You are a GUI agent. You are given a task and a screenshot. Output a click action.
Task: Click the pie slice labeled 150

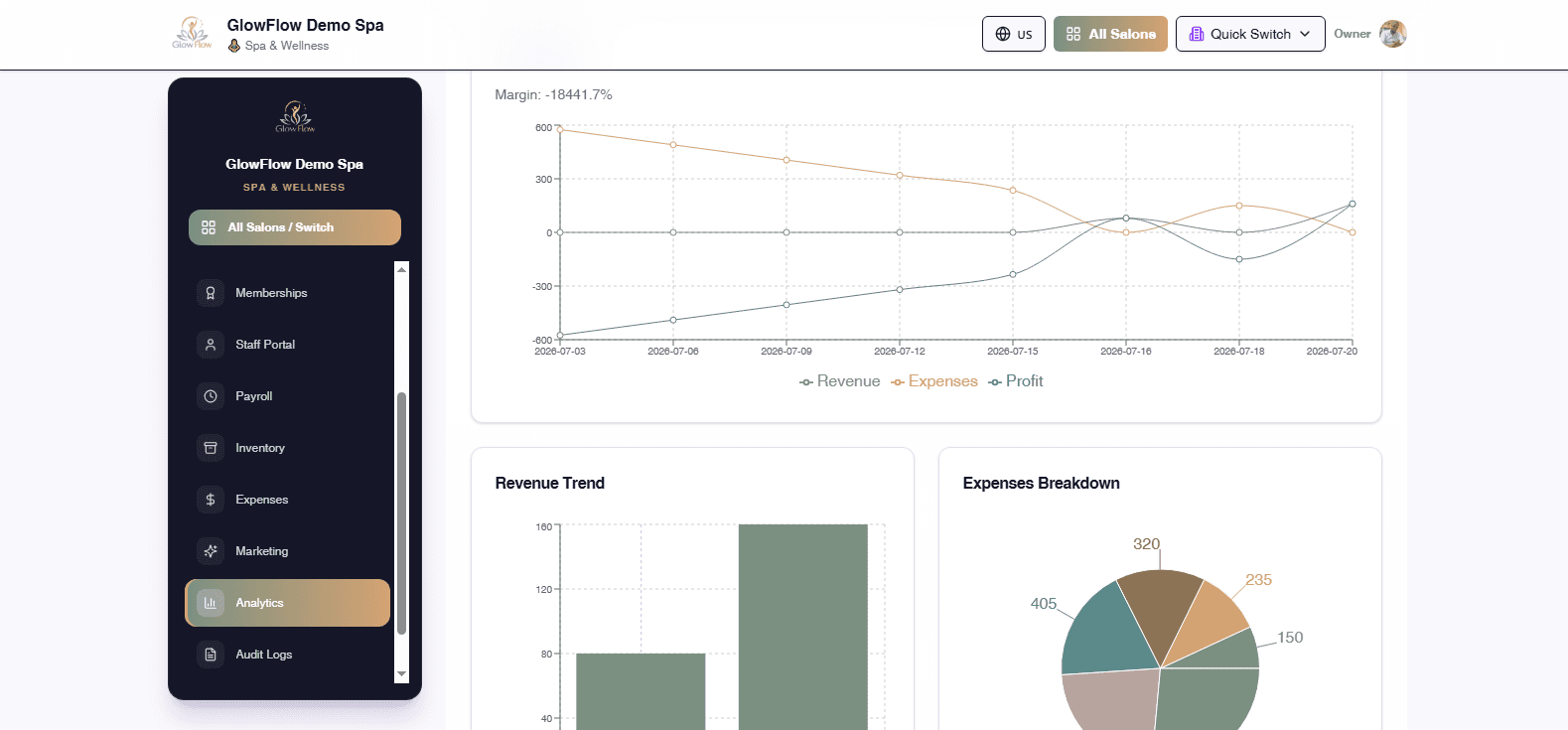coord(1226,651)
